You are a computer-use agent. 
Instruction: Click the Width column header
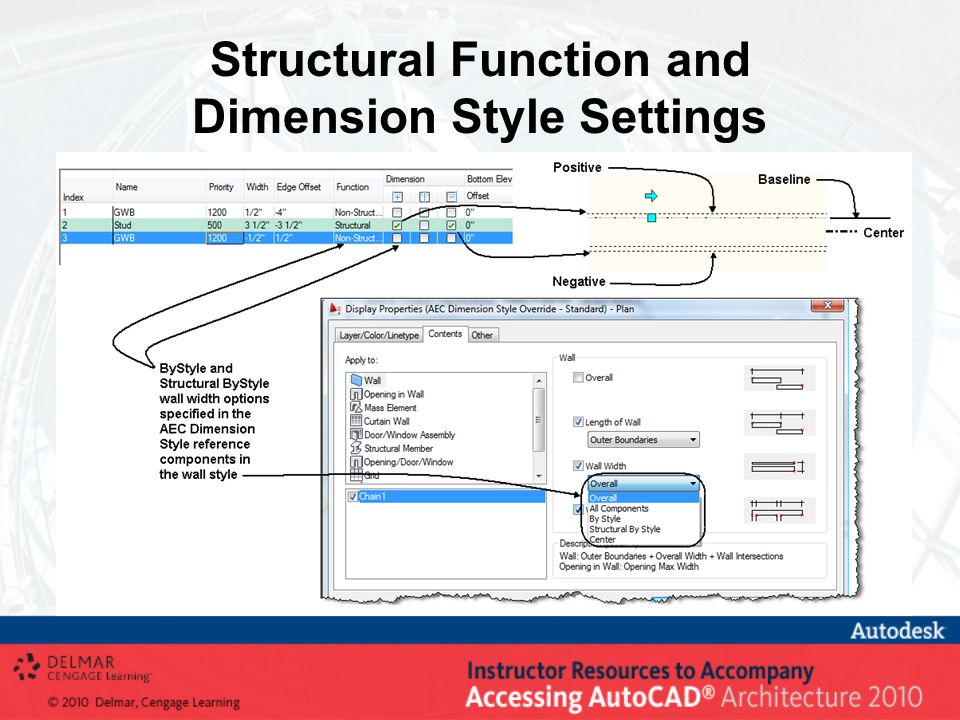257,187
